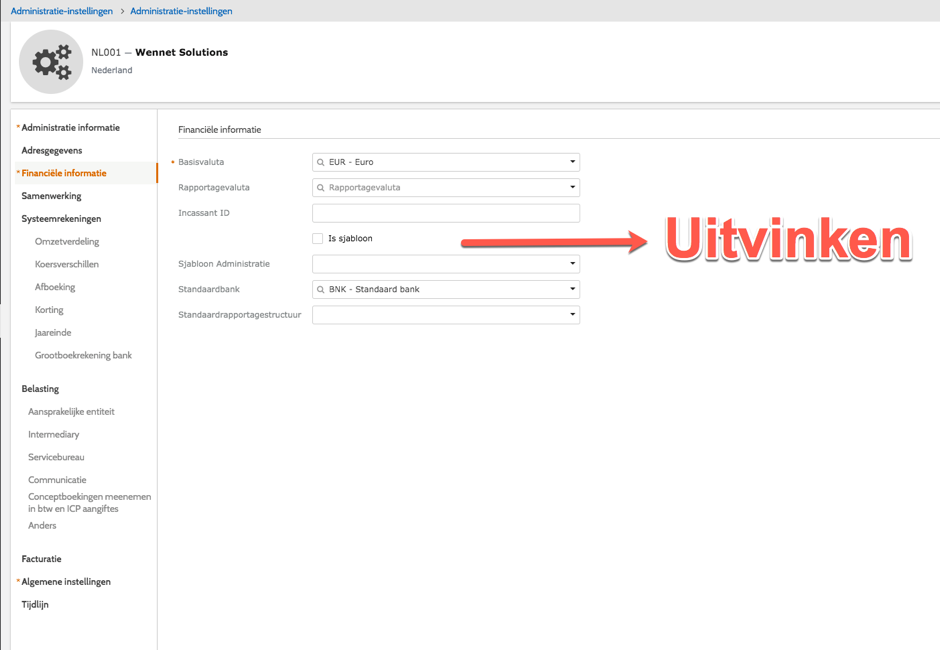Image resolution: width=940 pixels, height=650 pixels.
Task: Expand Sjabloon Administratie dropdown
Action: point(573,264)
